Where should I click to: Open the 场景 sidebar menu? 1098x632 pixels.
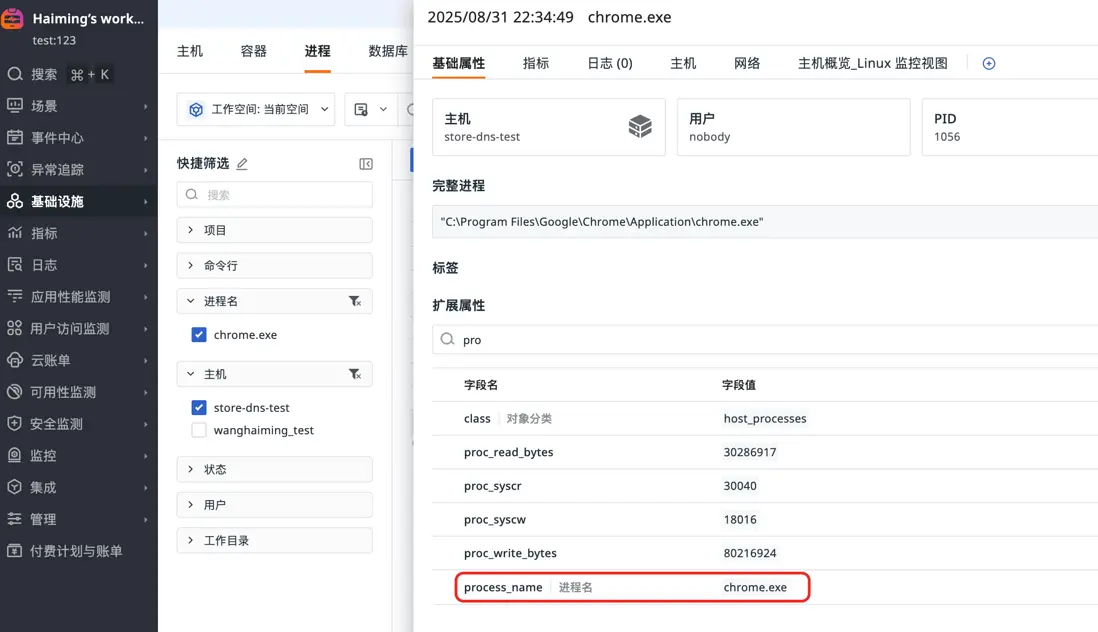click(x=78, y=106)
